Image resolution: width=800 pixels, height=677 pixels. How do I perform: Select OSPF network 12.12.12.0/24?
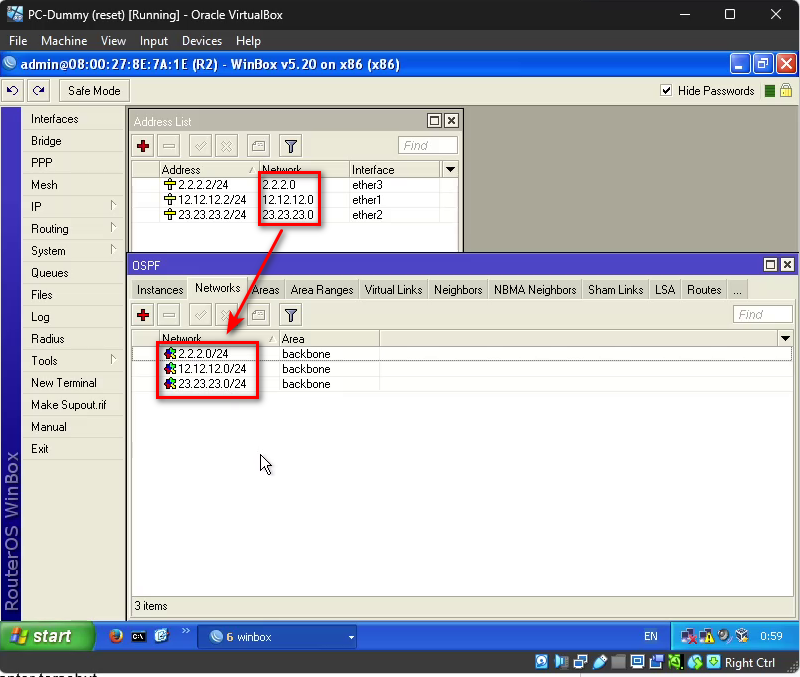462,368
